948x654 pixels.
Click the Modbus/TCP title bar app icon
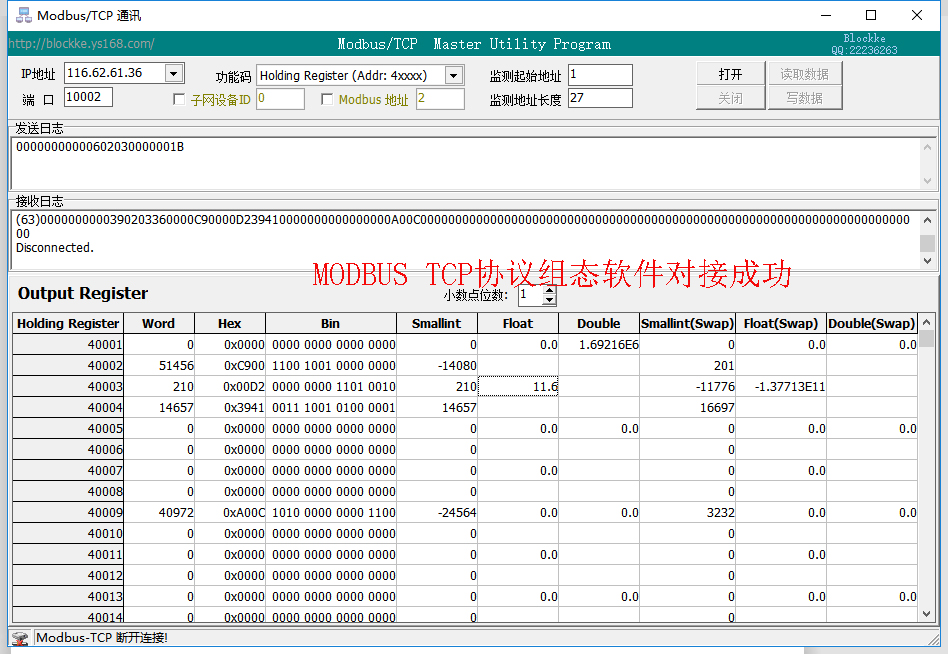pyautogui.click(x=23, y=15)
